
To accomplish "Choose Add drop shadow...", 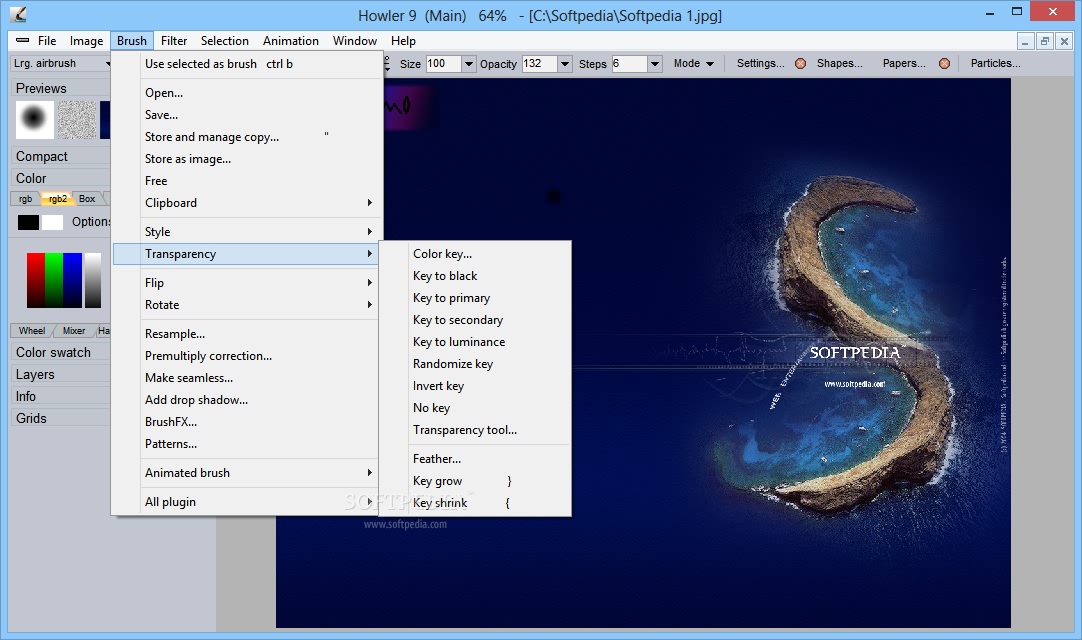I will [x=247, y=400].
